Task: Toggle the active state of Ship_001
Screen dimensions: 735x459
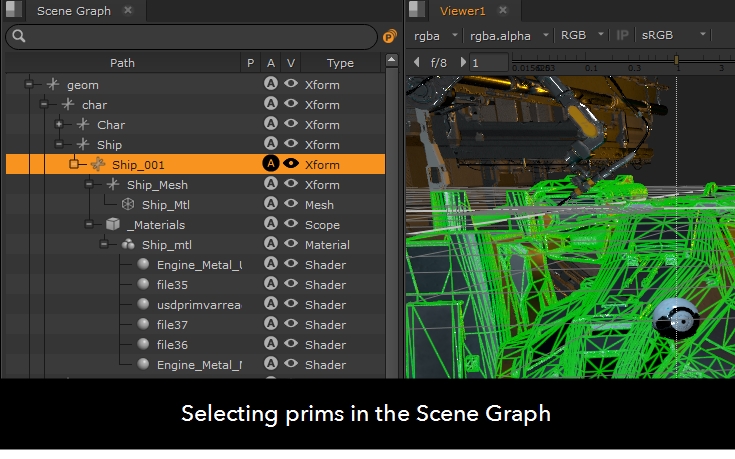Action: point(270,165)
